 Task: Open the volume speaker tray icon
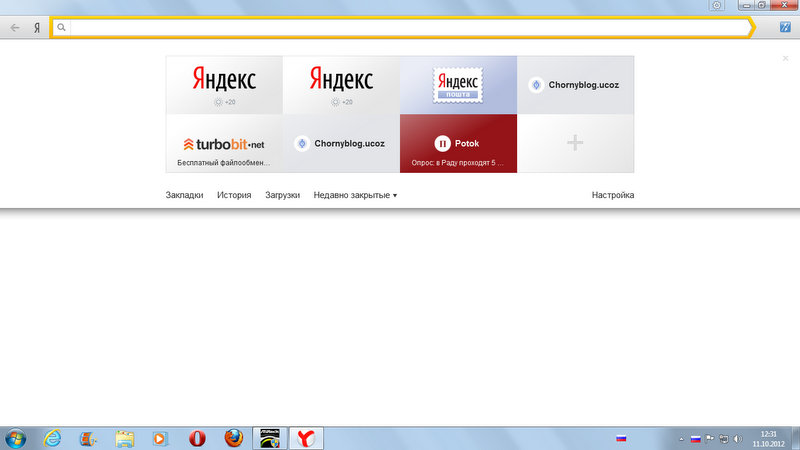[738, 438]
